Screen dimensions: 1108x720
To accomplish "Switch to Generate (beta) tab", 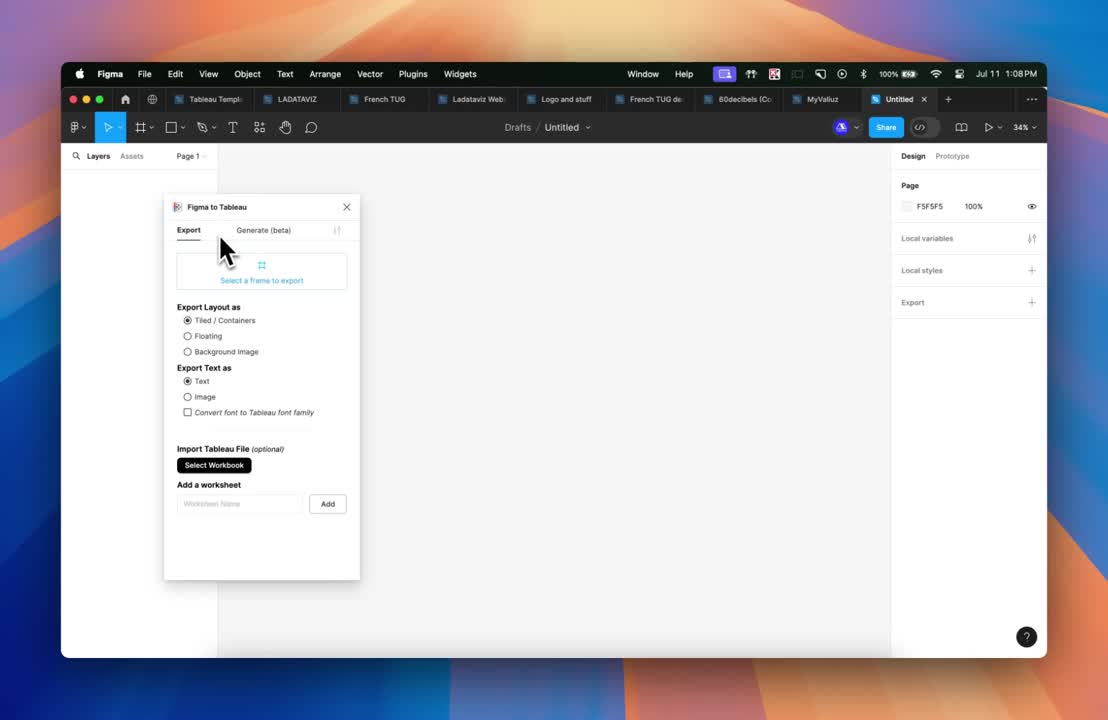I will tap(263, 231).
